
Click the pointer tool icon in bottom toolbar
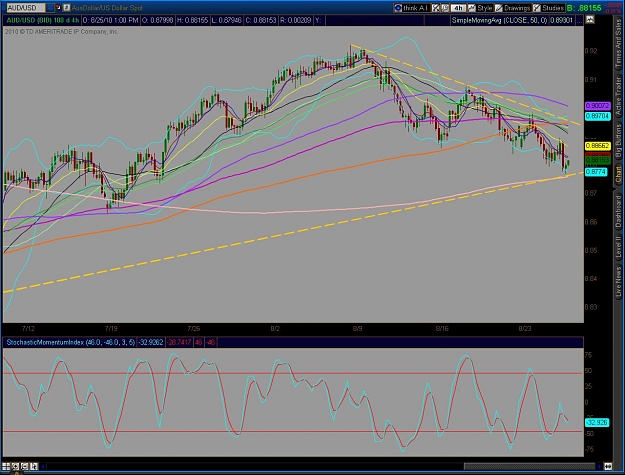pyautogui.click(x=34, y=466)
